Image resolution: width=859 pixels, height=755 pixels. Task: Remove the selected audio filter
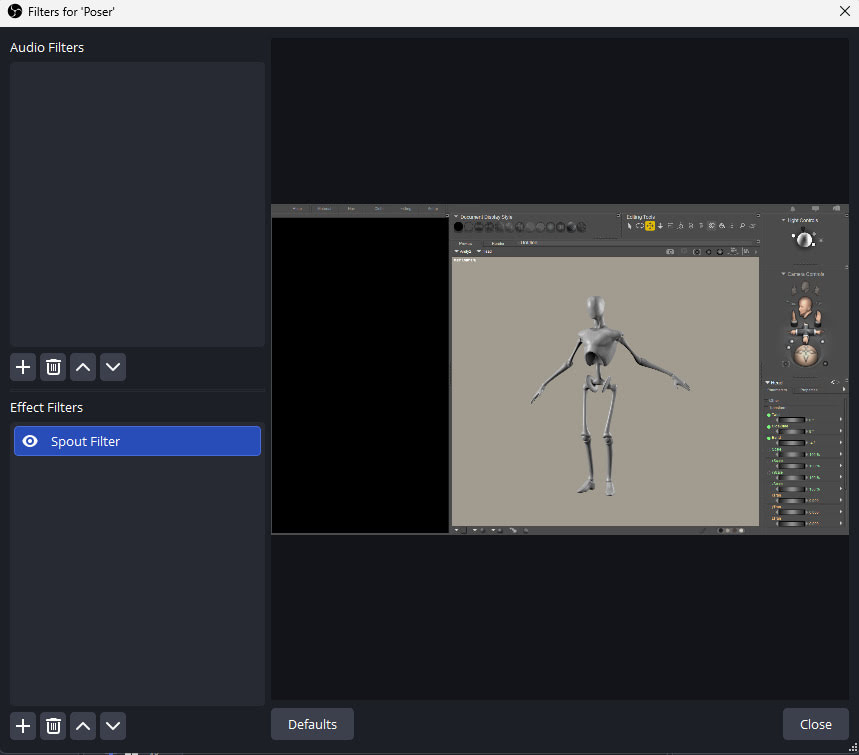[x=53, y=367]
